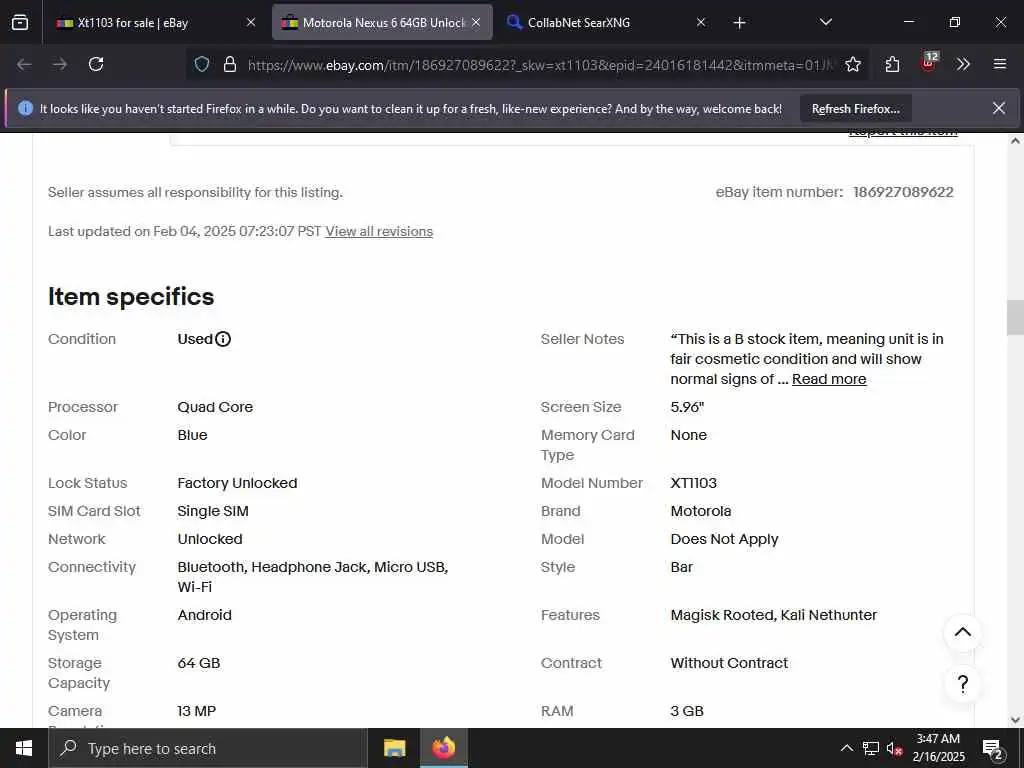The image size is (1024, 768).
Task: Click the Refresh Firefox button
Action: [856, 109]
